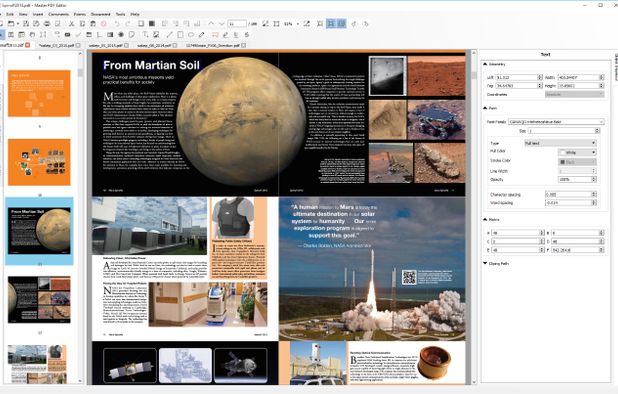The image size is (618, 394).
Task: Open the Fill Color white swatch picker
Action: 577,152
